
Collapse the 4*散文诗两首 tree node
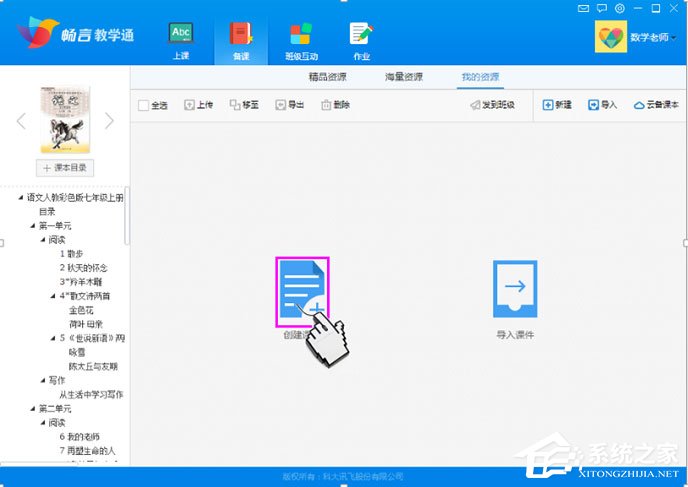53,296
